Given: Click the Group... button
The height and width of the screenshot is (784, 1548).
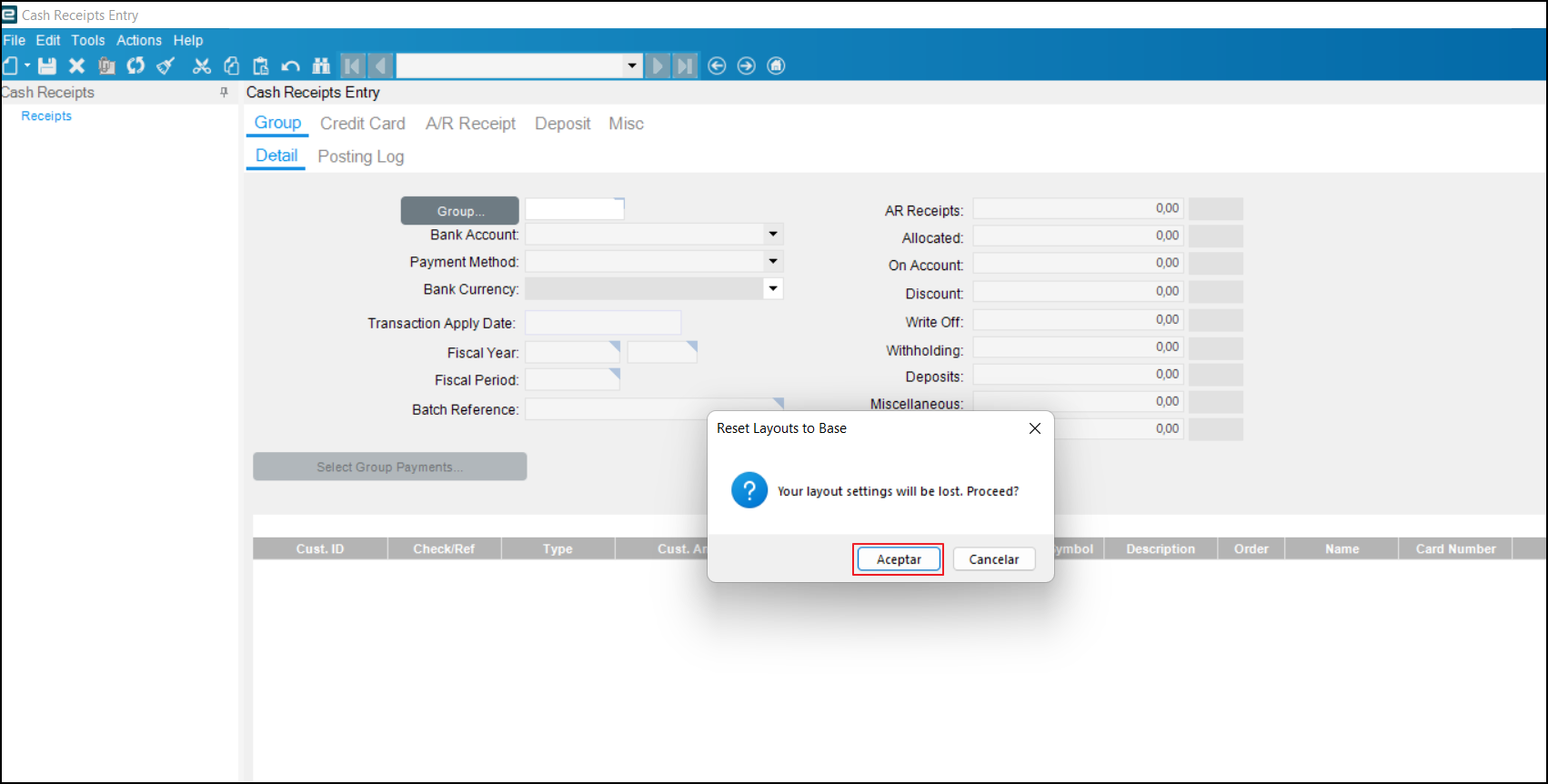Looking at the screenshot, I should pos(460,211).
